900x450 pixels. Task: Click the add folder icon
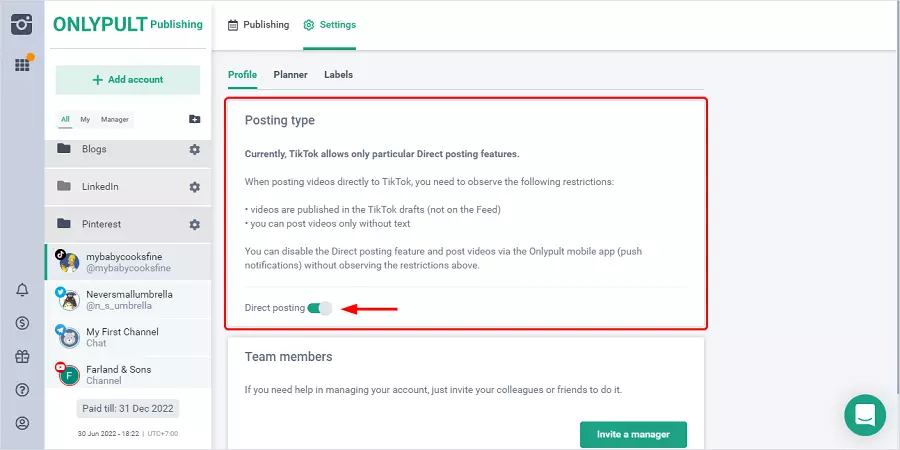[x=194, y=119]
